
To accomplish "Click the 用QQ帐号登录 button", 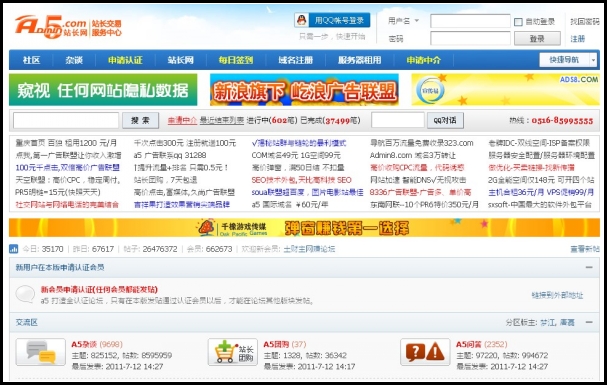I will tap(332, 20).
